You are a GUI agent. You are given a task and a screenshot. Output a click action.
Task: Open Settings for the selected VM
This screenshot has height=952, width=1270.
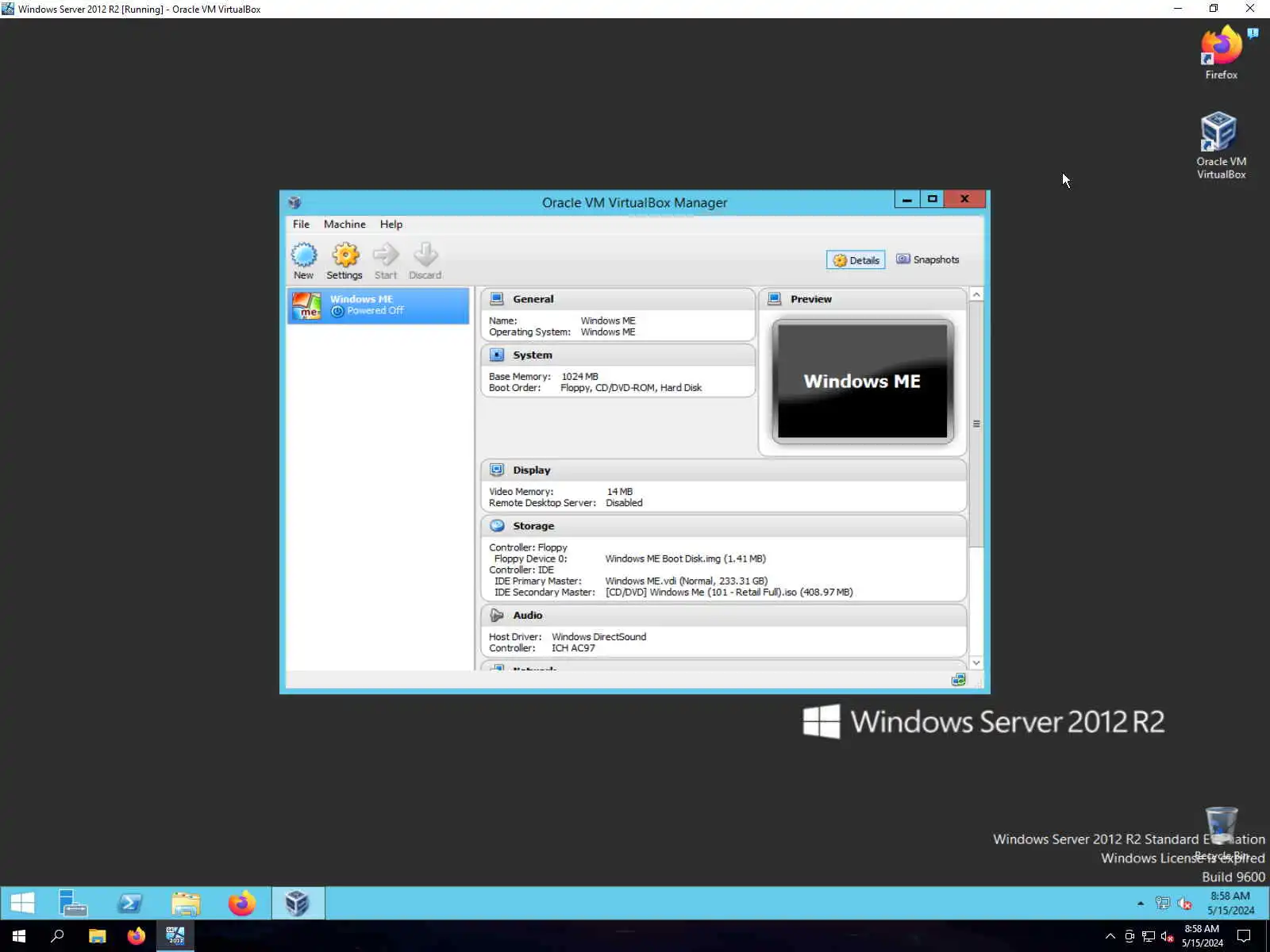344,261
